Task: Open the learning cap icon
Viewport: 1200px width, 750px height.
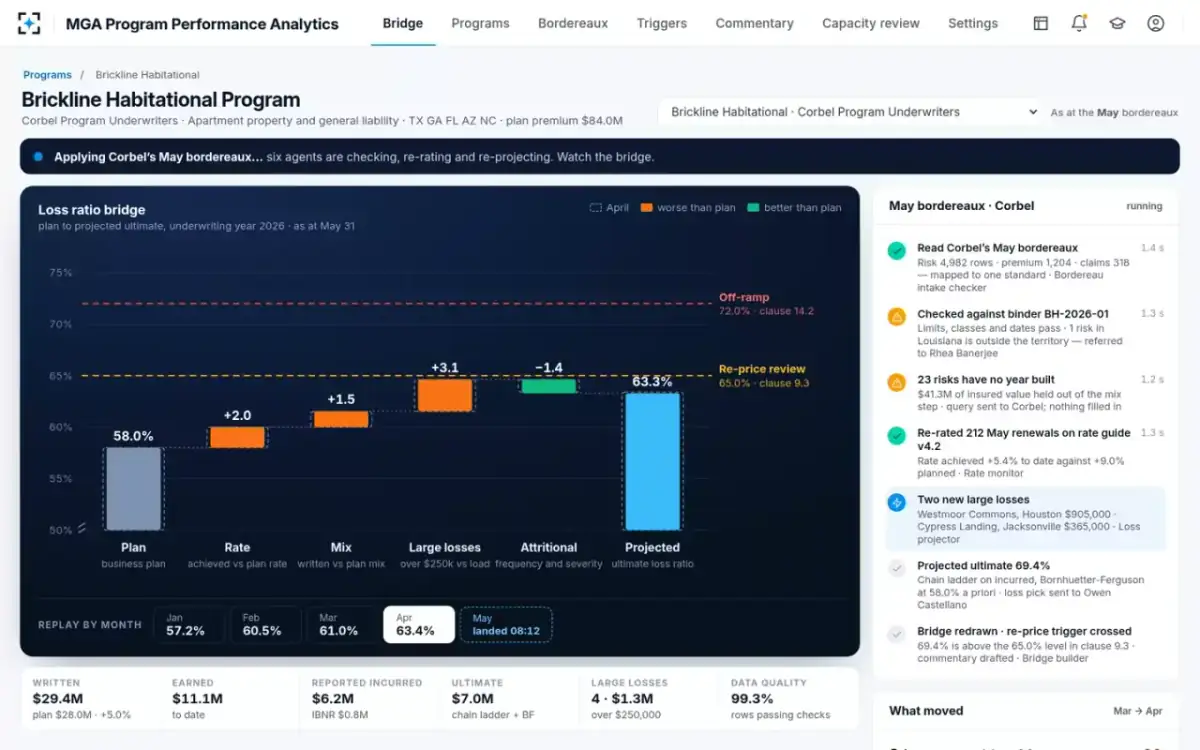Action: (1117, 23)
